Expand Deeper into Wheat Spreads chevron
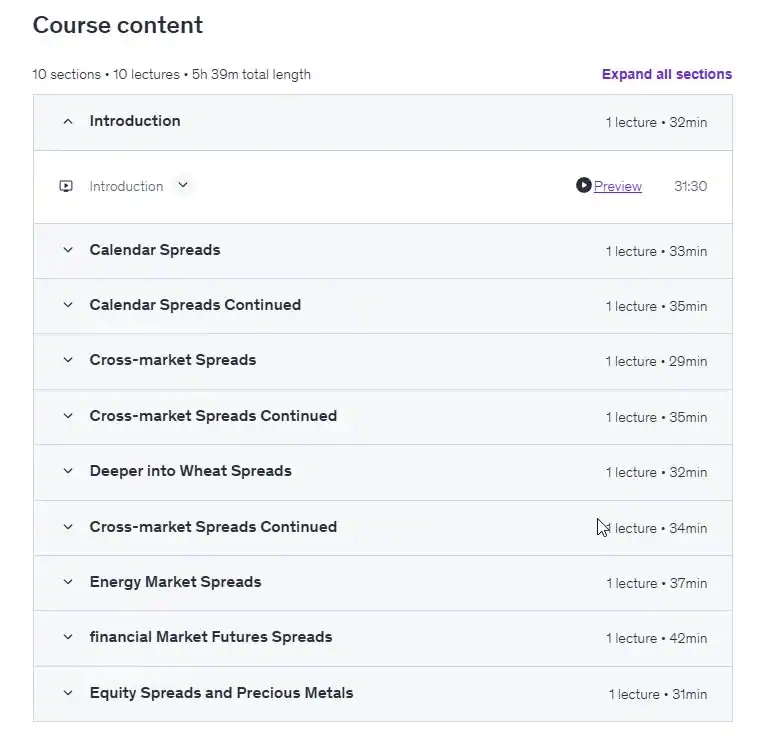 (68, 471)
